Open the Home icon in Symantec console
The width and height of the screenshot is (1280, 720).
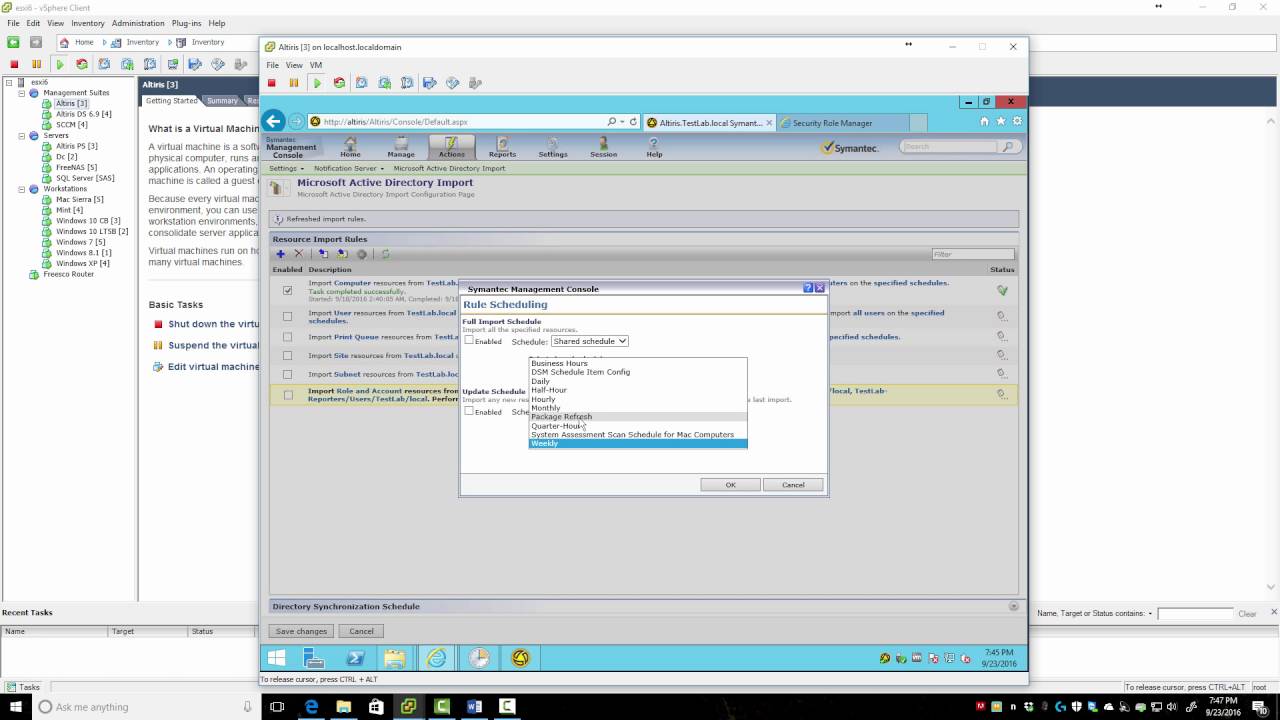point(350,147)
